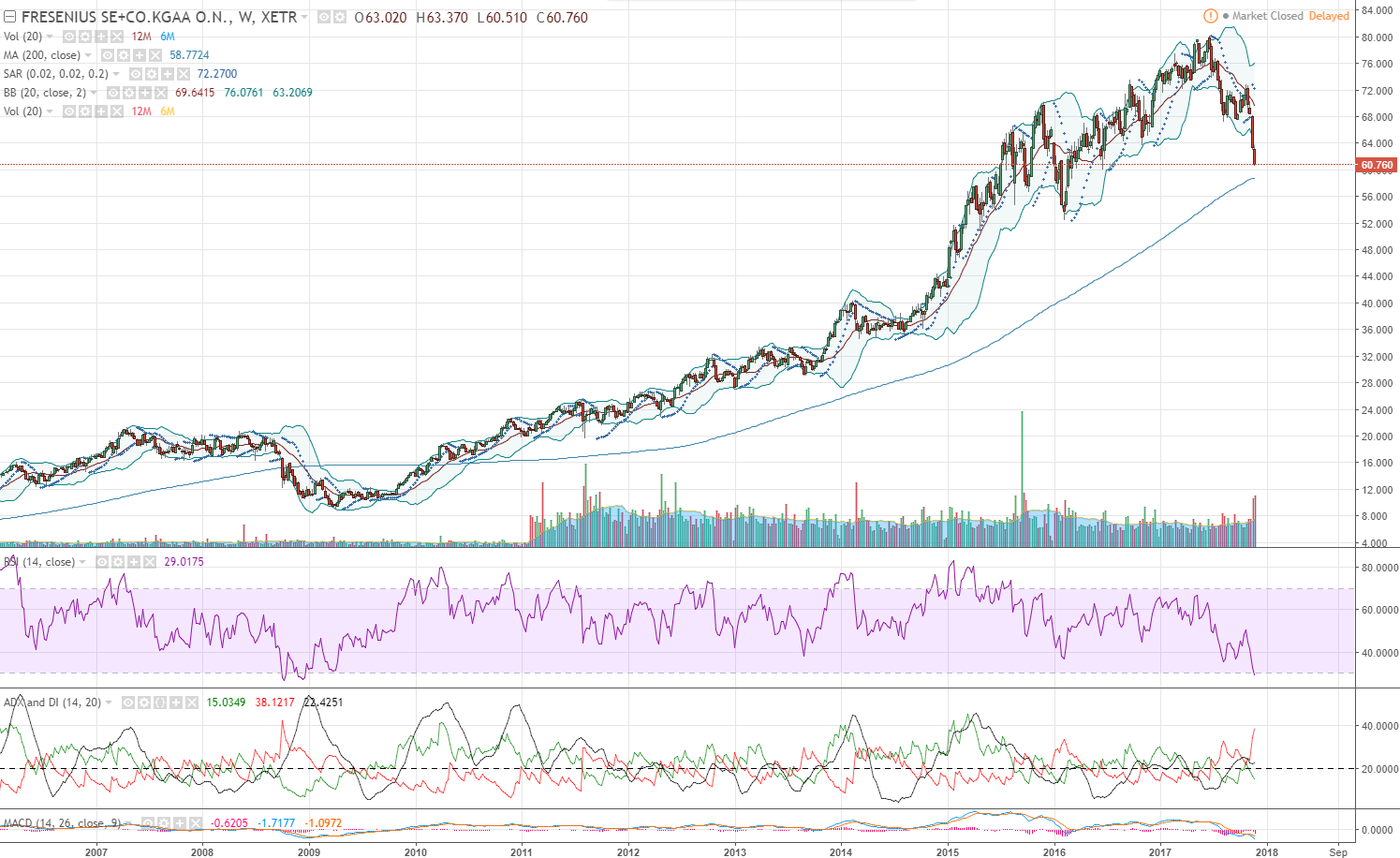
Task: Hide the MACD indicator using its eye icon
Action: [x=148, y=823]
